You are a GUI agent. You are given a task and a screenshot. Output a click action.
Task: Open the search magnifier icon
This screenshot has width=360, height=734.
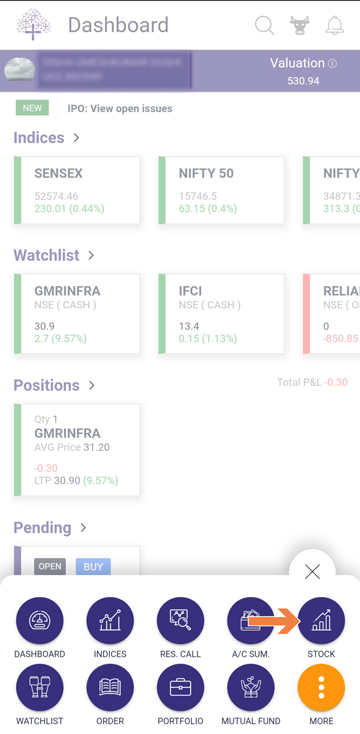click(264, 25)
